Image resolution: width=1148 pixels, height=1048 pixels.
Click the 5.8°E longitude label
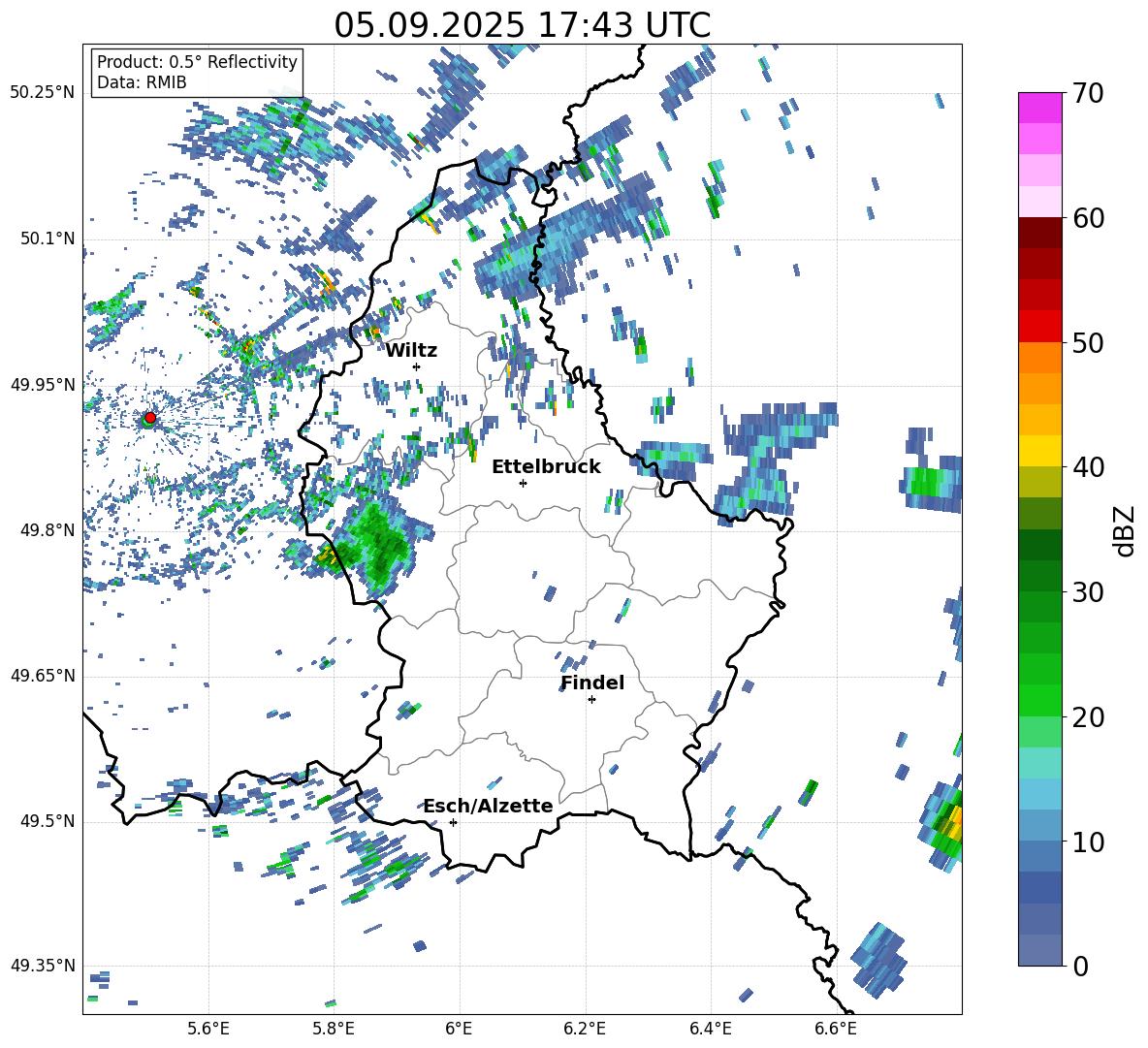[x=334, y=1029]
